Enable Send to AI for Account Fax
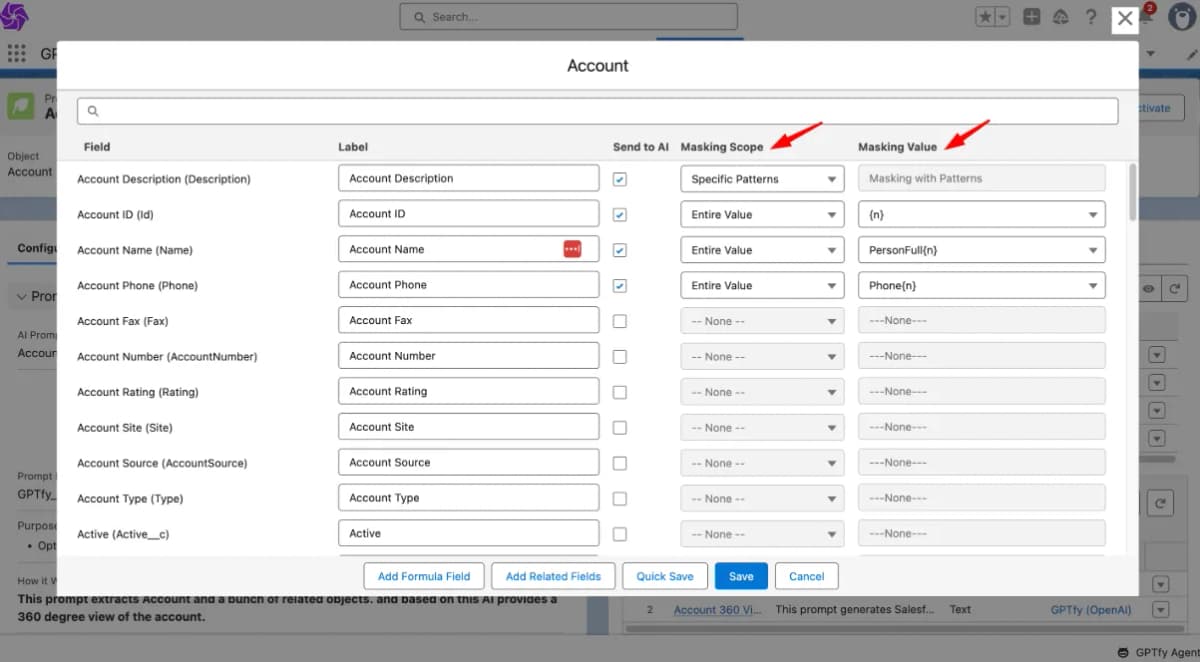The height and width of the screenshot is (662, 1200). [x=620, y=321]
